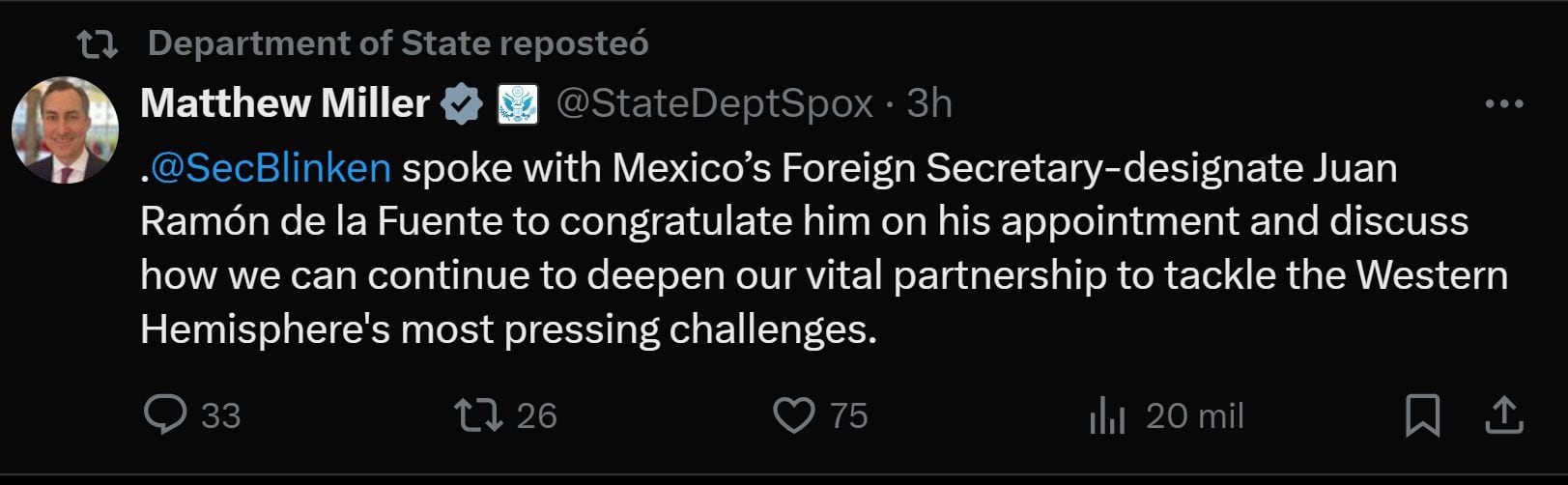Bookmark this tweet
The height and width of the screenshot is (485, 1568).
pos(1422,415)
